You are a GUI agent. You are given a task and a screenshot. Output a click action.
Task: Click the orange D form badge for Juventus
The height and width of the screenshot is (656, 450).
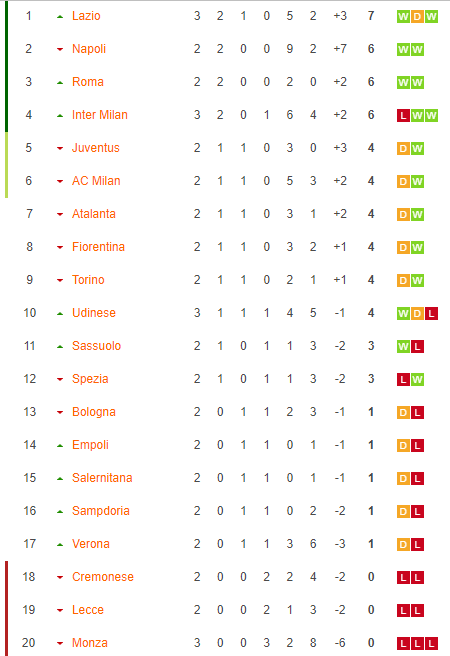(403, 148)
